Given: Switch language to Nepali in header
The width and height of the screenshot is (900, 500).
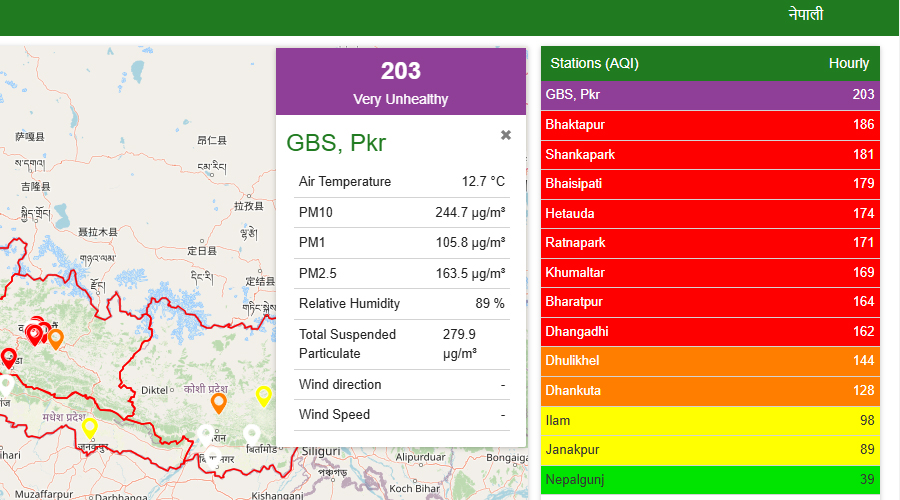Looking at the screenshot, I should 805,15.
